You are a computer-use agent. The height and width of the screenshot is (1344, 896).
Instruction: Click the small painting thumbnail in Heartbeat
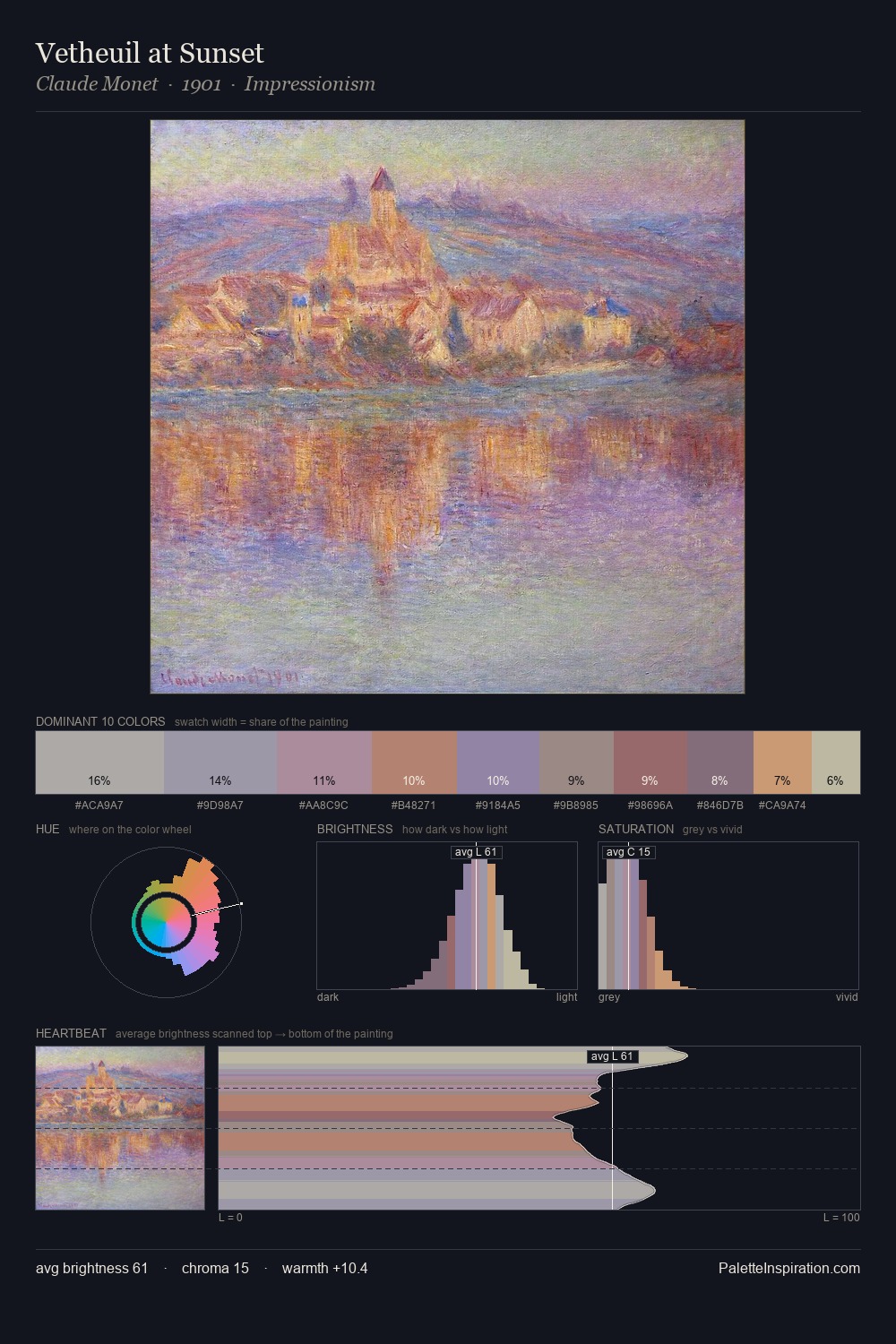tap(120, 1128)
